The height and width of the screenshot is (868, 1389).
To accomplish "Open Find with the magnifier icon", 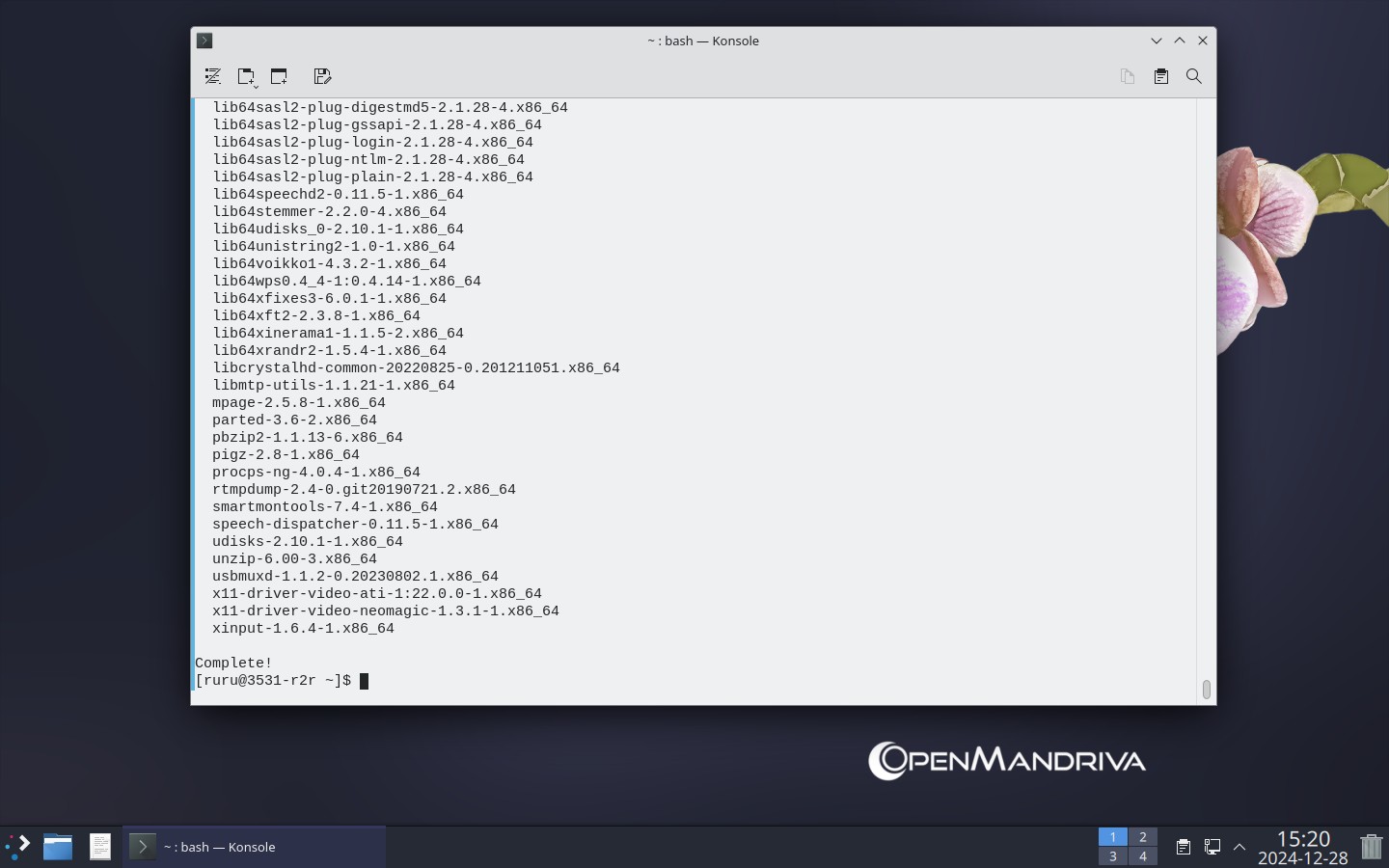I will [x=1194, y=76].
